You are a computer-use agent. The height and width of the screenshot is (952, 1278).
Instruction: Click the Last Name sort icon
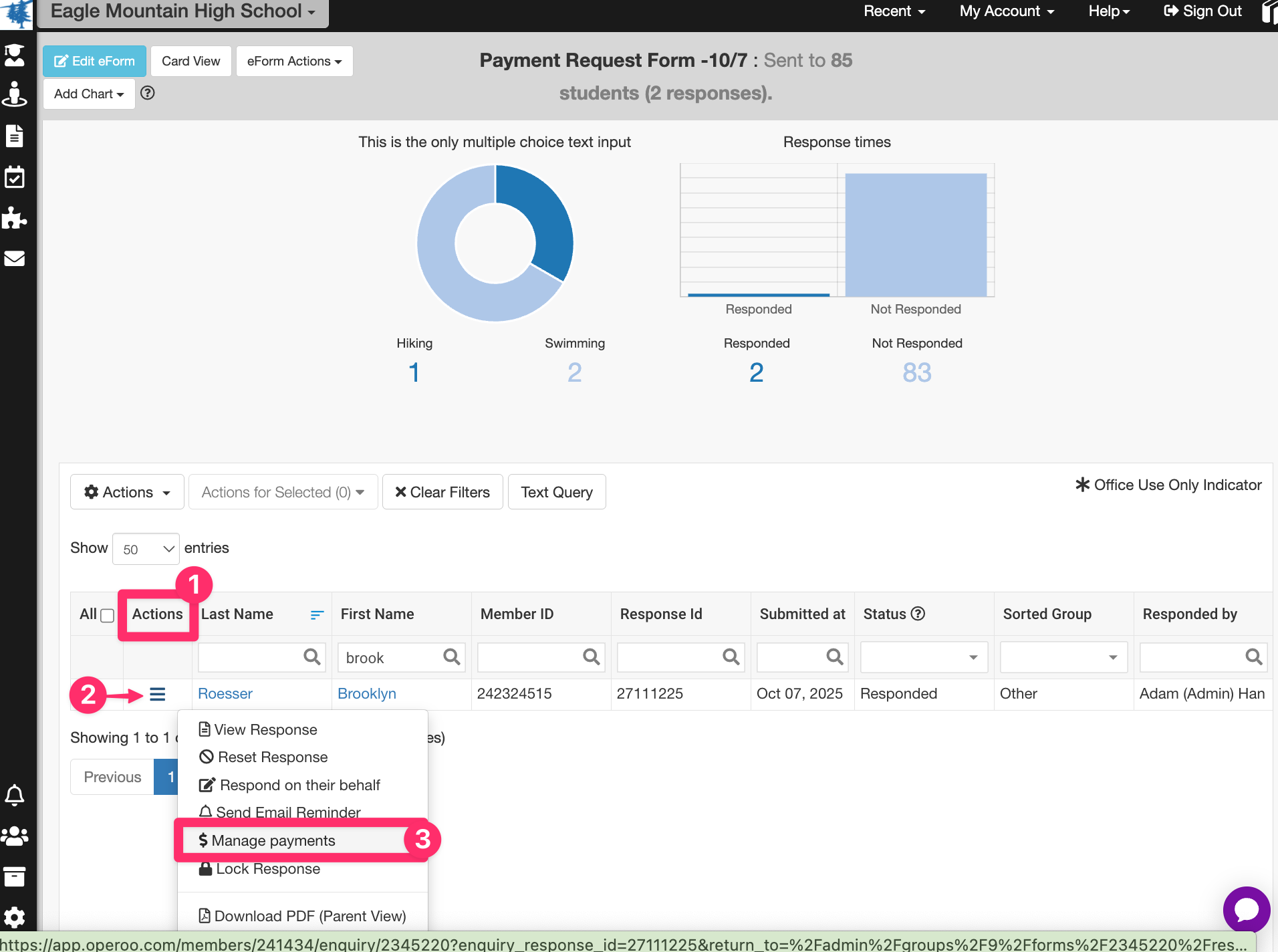pos(317,614)
